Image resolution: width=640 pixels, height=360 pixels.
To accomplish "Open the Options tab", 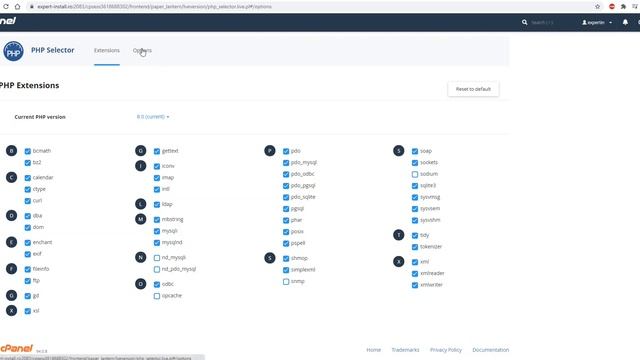I will tap(142, 51).
